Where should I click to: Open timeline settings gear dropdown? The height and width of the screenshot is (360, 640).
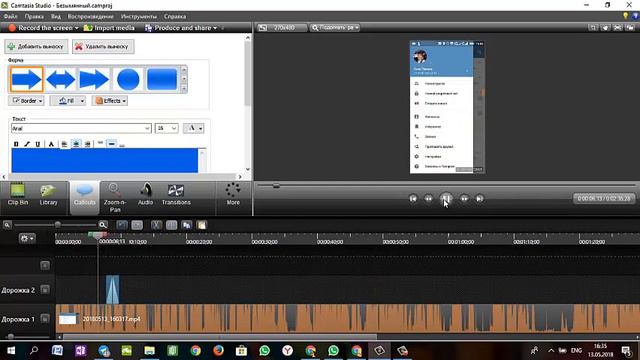pos(27,238)
